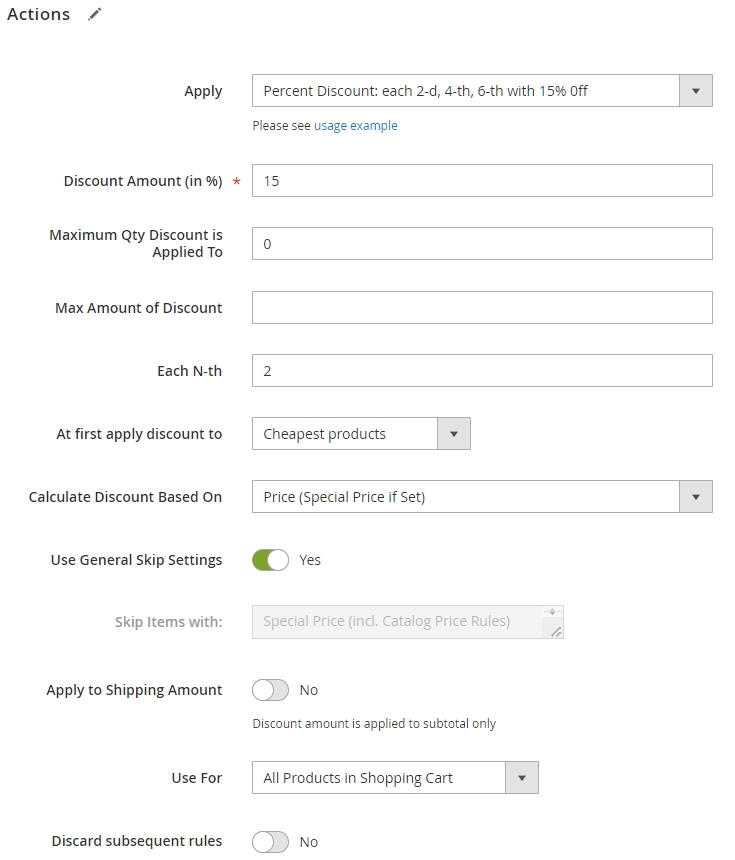Click the Maximum Qty Discount input field

[x=482, y=244]
